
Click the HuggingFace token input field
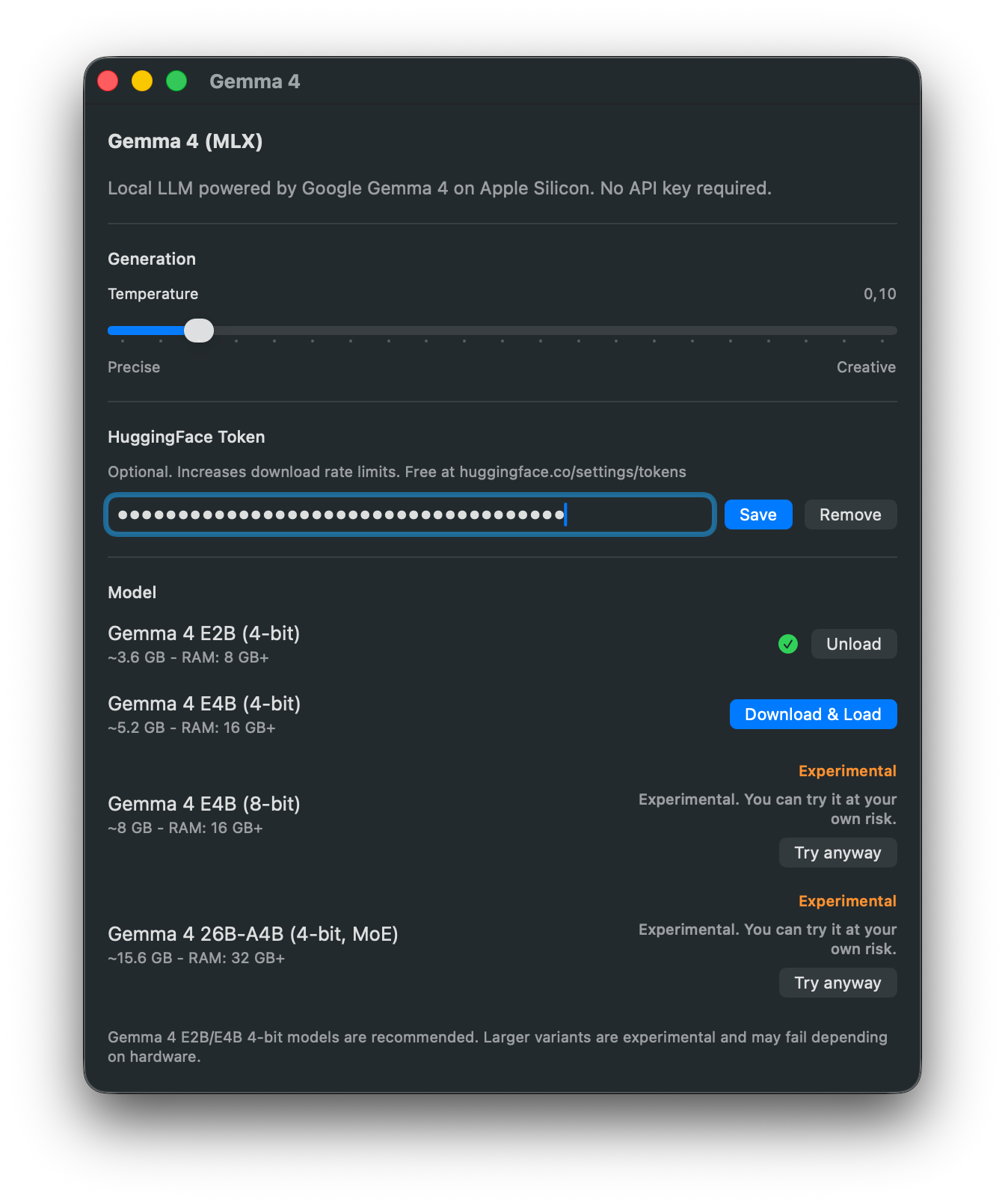(410, 515)
